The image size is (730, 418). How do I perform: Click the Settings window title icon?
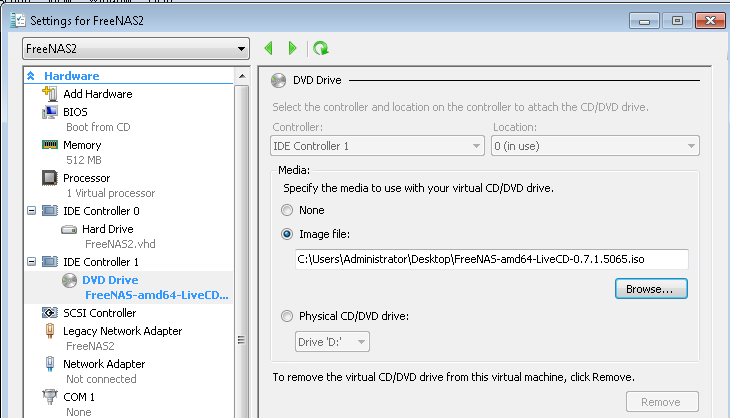click(18, 20)
